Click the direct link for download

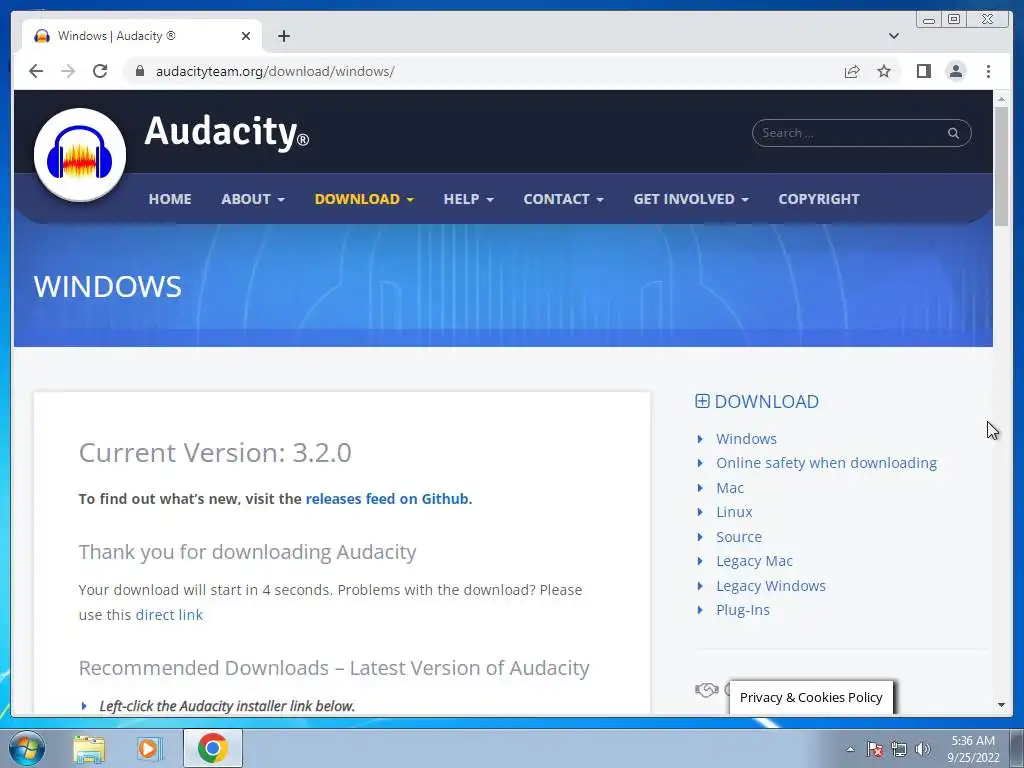169,615
